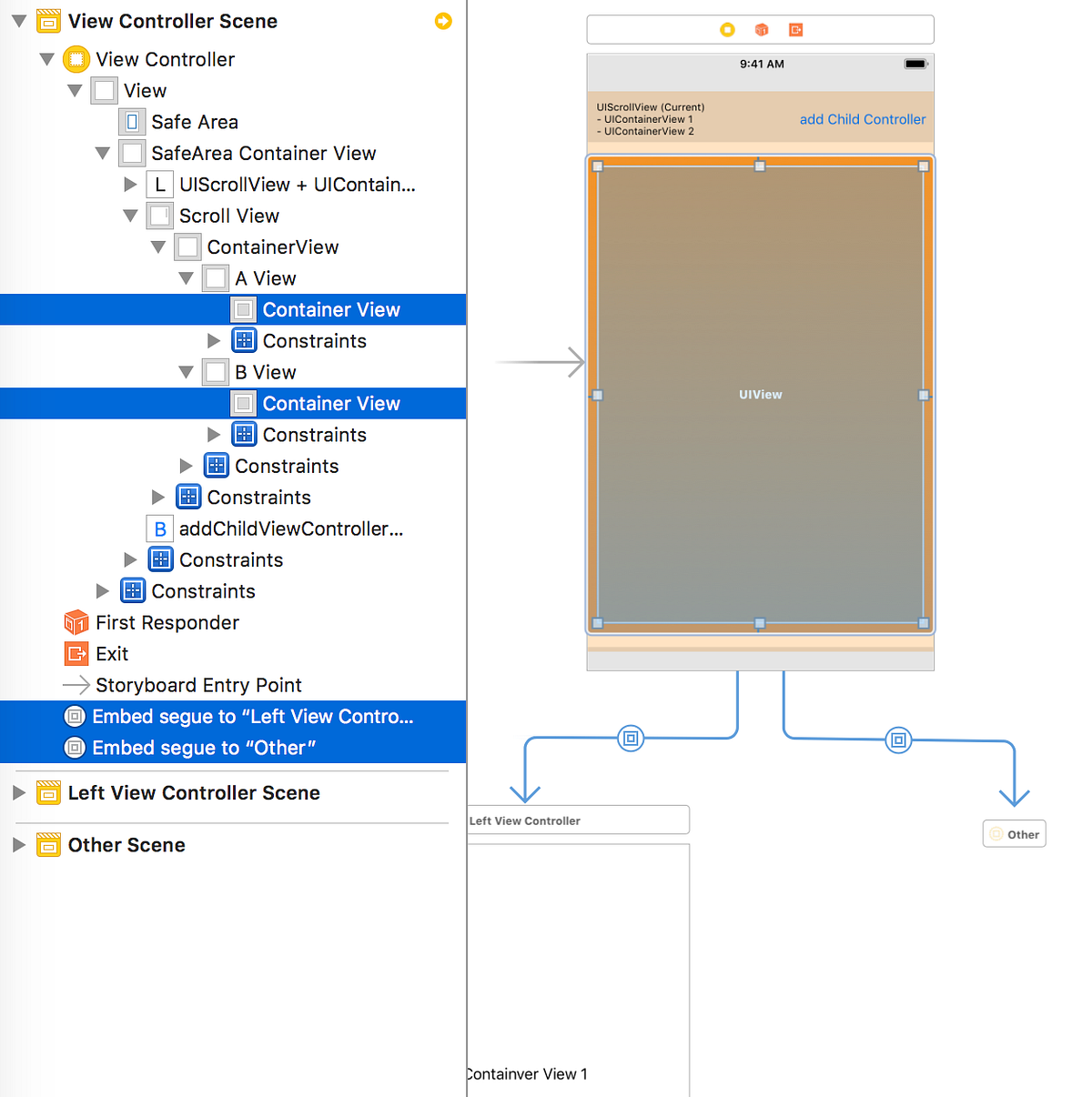Click the embed segue icon toward Other scene

898,740
